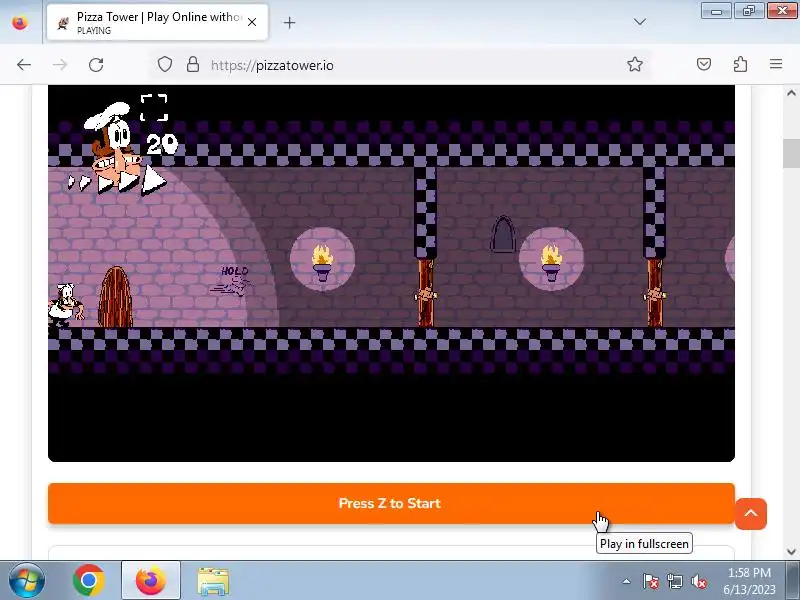The width and height of the screenshot is (800, 600).
Task: Click the forward navigation arrow
Action: 60,65
